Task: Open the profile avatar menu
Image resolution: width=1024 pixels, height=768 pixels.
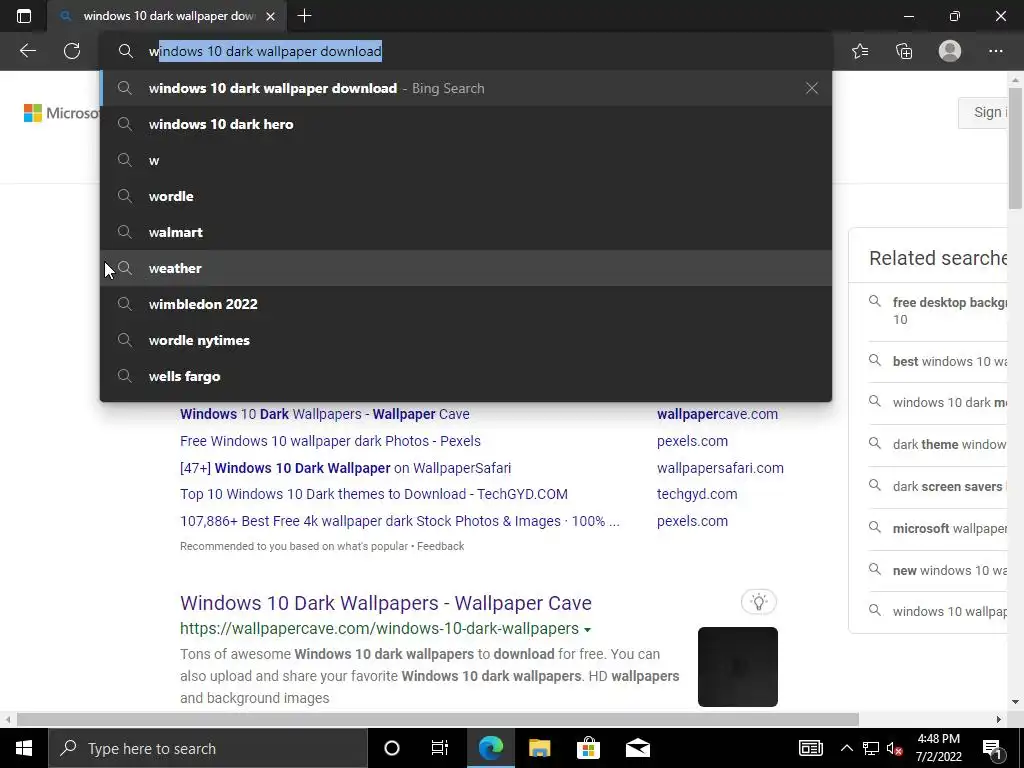Action: coord(950,51)
